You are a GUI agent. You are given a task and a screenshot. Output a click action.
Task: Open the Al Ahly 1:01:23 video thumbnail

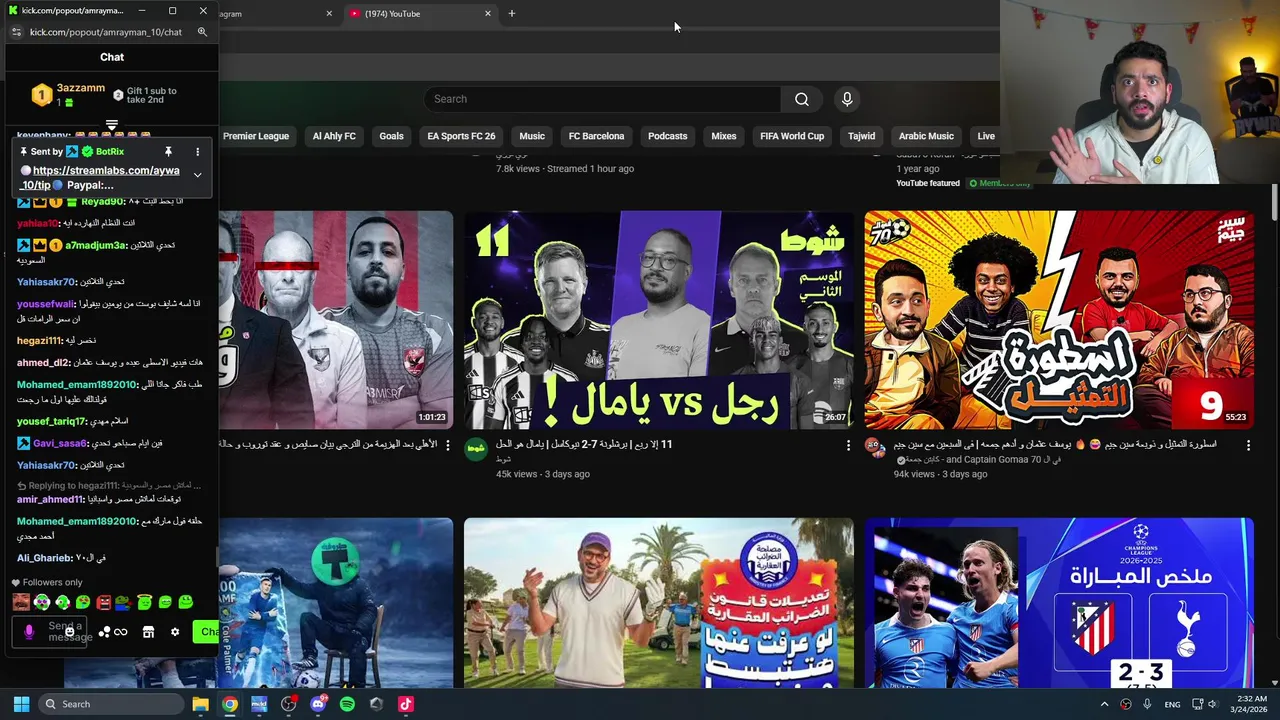[x=335, y=320]
